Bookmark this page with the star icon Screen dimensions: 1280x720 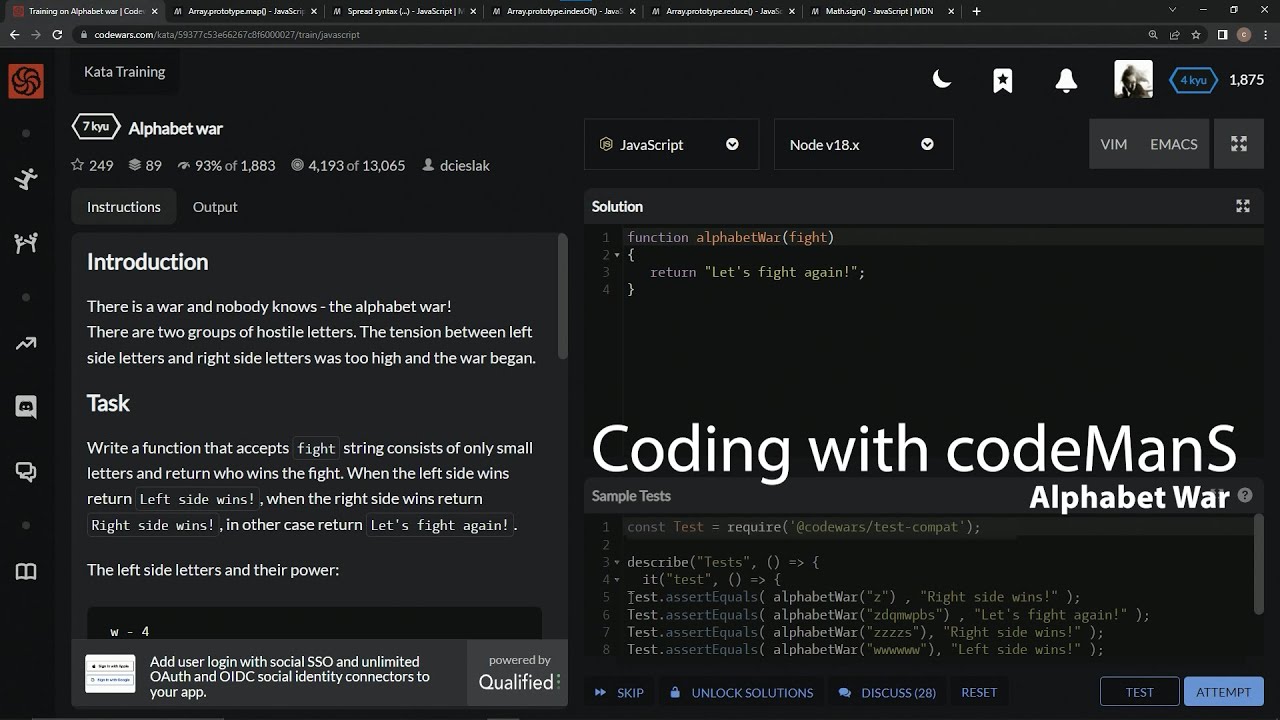(x=1196, y=34)
